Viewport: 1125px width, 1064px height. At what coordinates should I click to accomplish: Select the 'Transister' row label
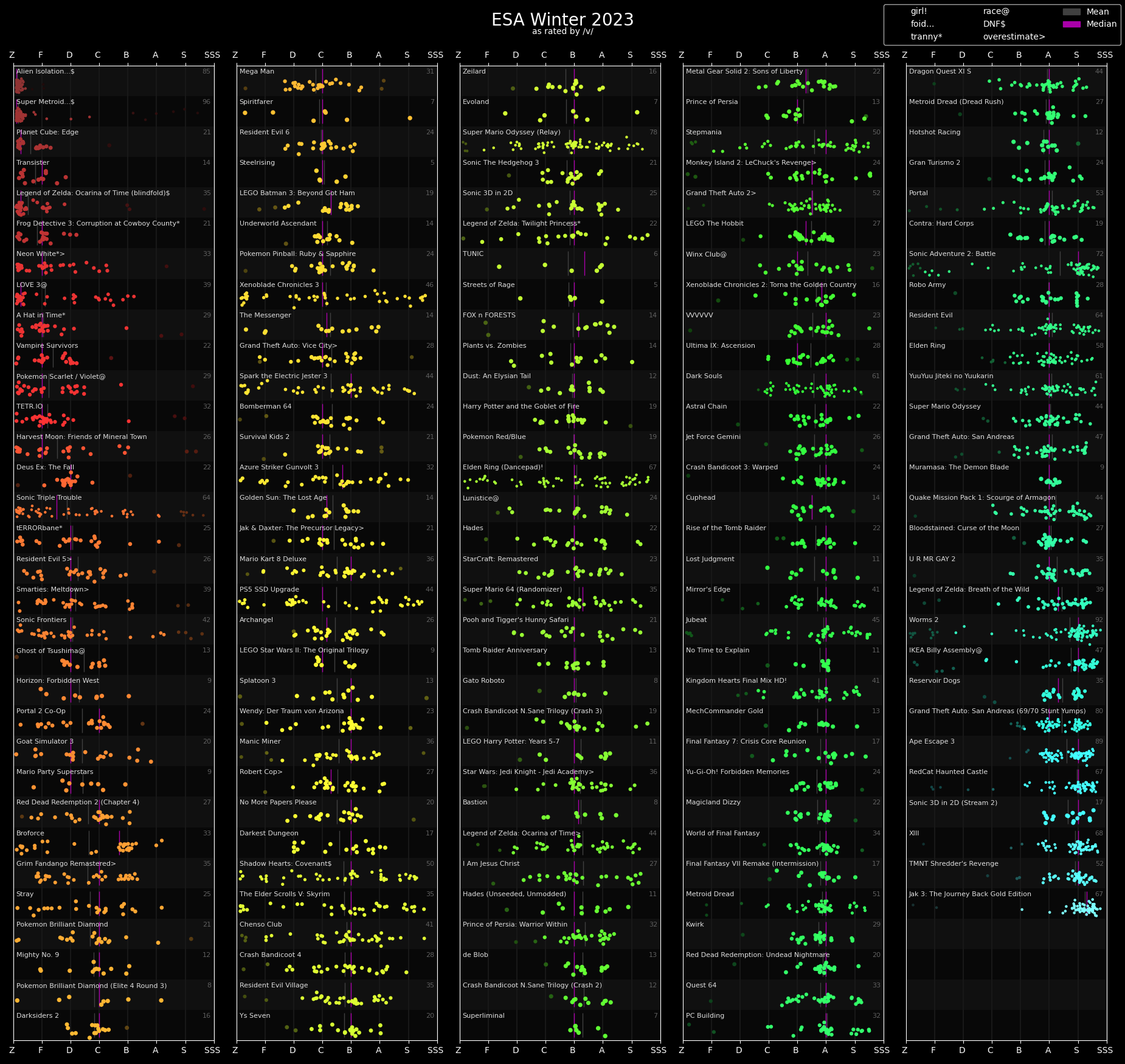pyautogui.click(x=33, y=163)
